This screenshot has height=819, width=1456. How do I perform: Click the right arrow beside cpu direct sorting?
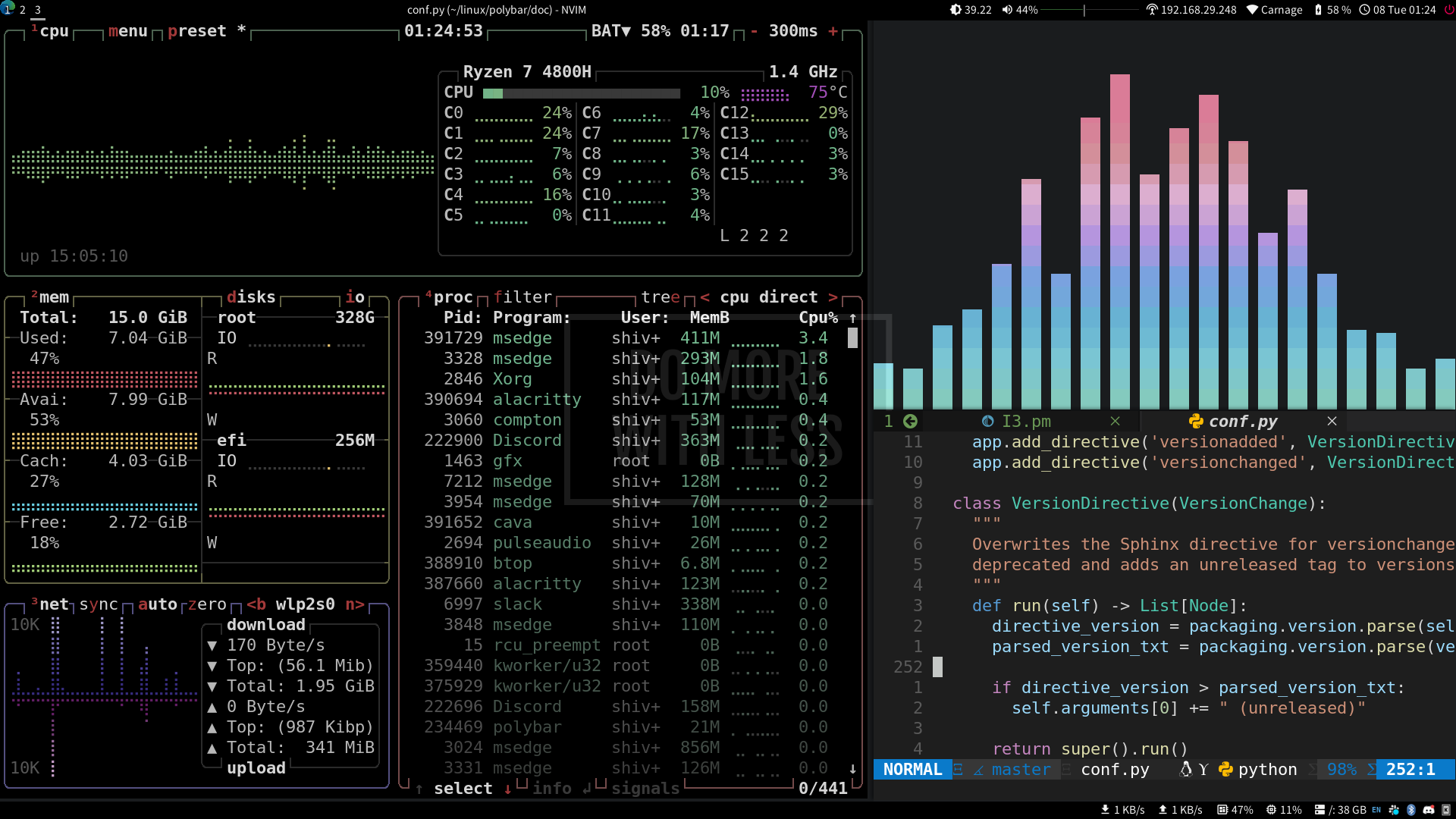[834, 297]
